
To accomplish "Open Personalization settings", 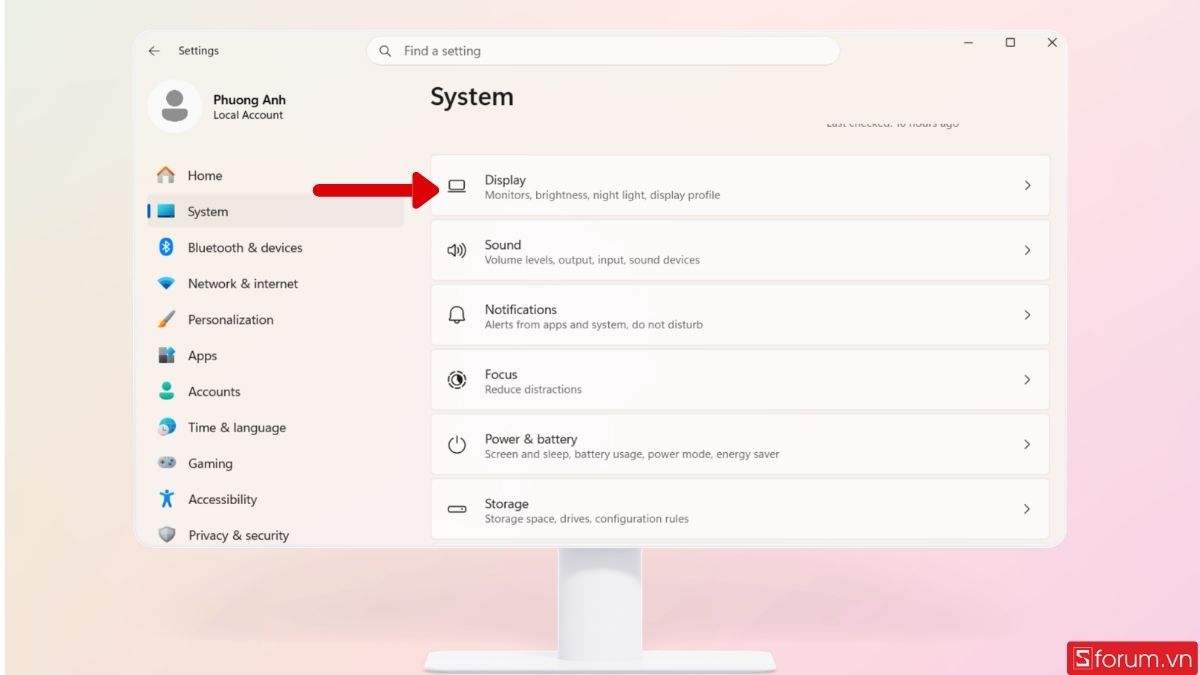I will click(x=231, y=319).
